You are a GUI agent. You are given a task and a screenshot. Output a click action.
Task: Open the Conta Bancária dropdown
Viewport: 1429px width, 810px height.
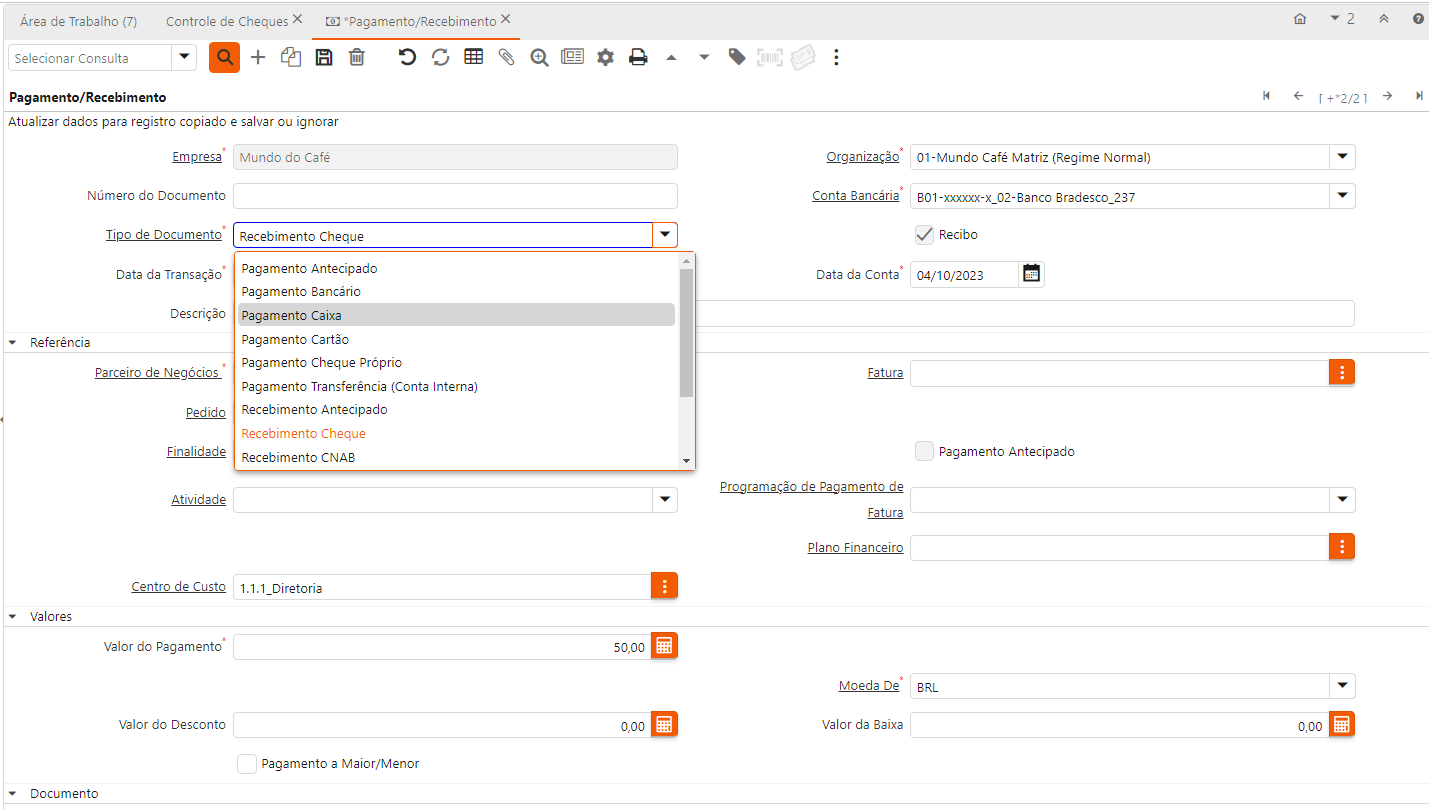(1342, 197)
